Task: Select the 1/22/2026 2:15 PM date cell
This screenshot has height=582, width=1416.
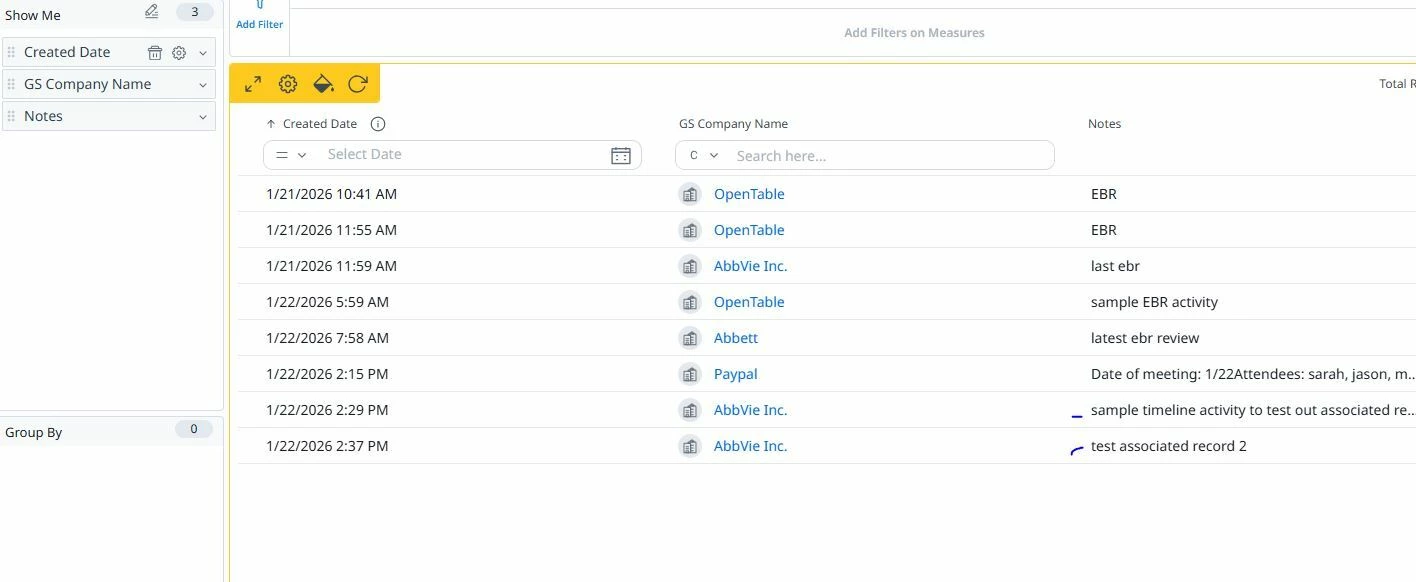Action: (x=327, y=374)
